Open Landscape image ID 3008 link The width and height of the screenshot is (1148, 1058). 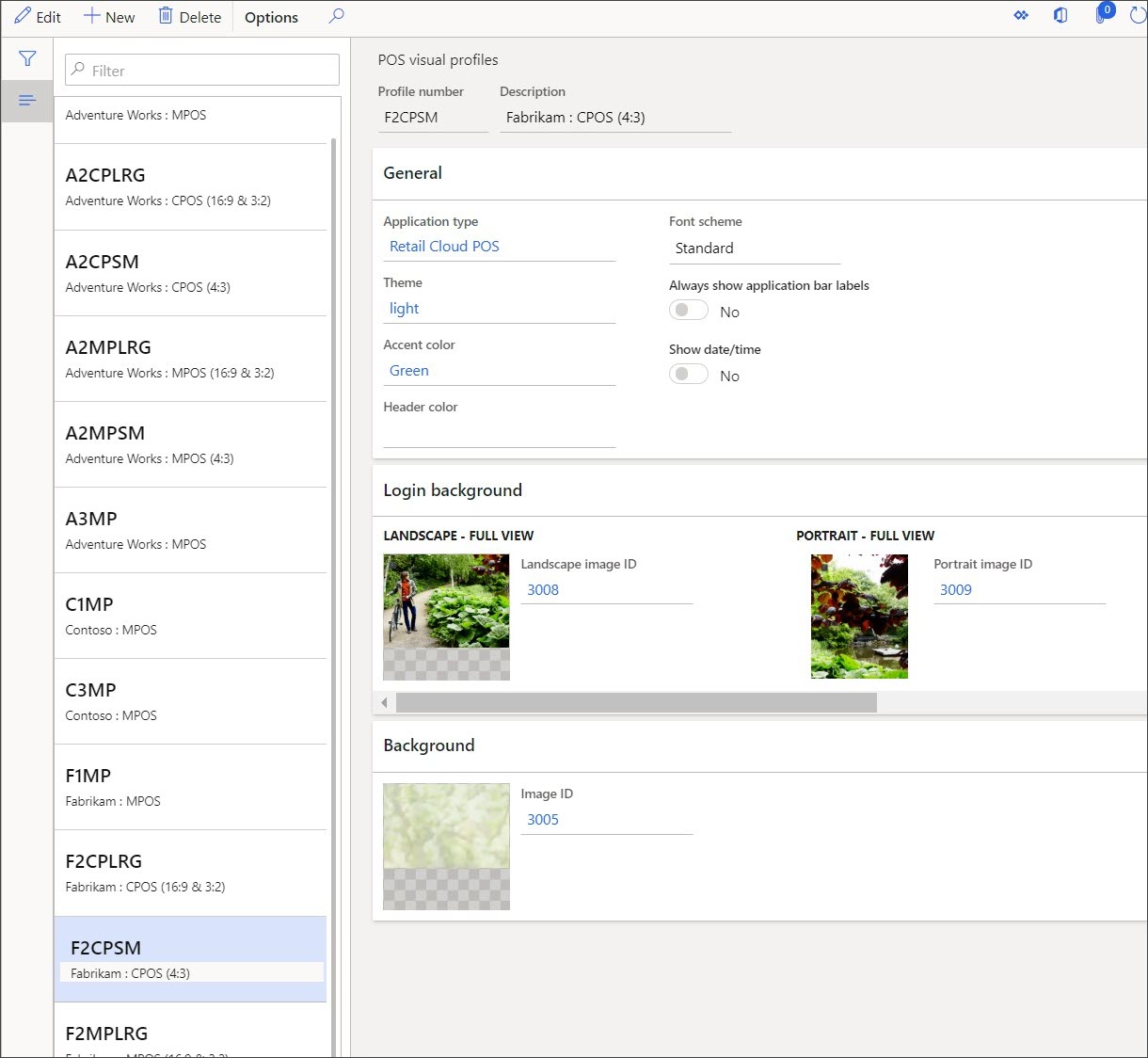[x=543, y=590]
